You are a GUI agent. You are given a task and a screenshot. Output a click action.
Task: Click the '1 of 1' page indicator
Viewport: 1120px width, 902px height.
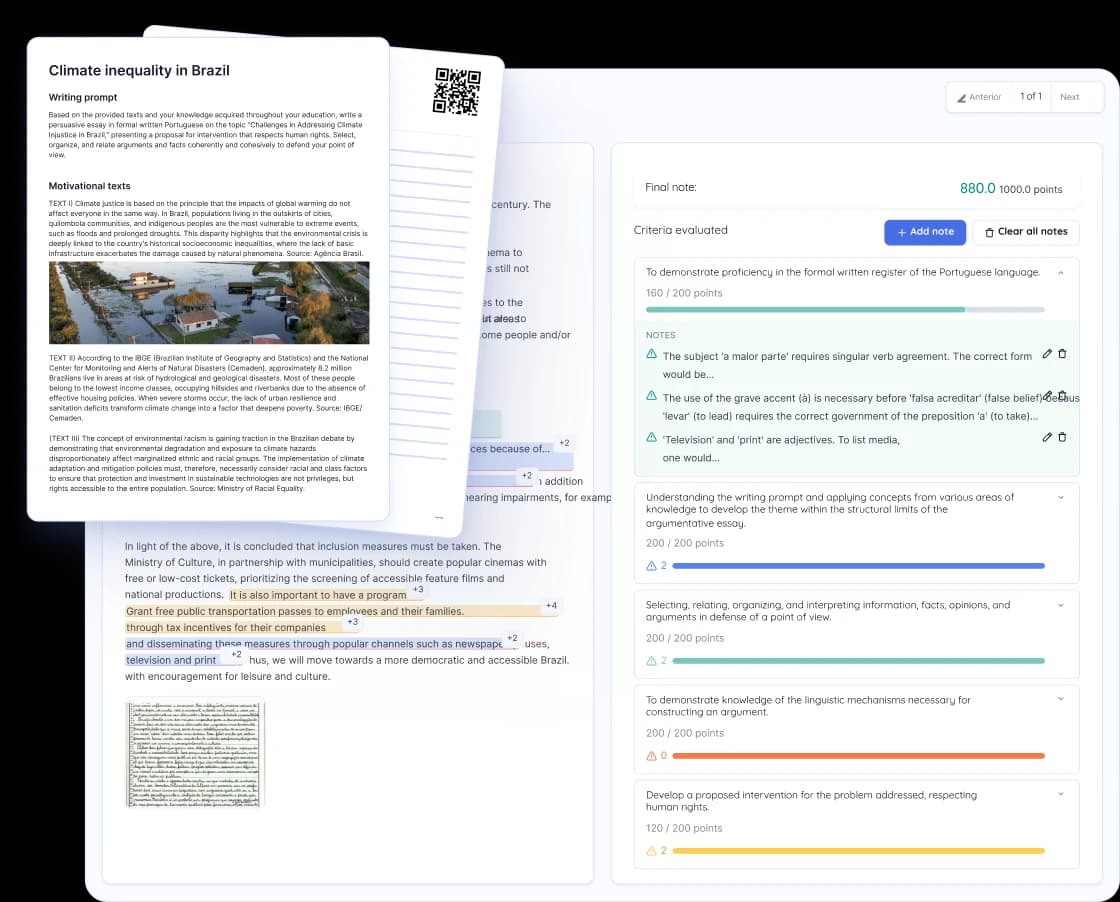(x=1031, y=96)
